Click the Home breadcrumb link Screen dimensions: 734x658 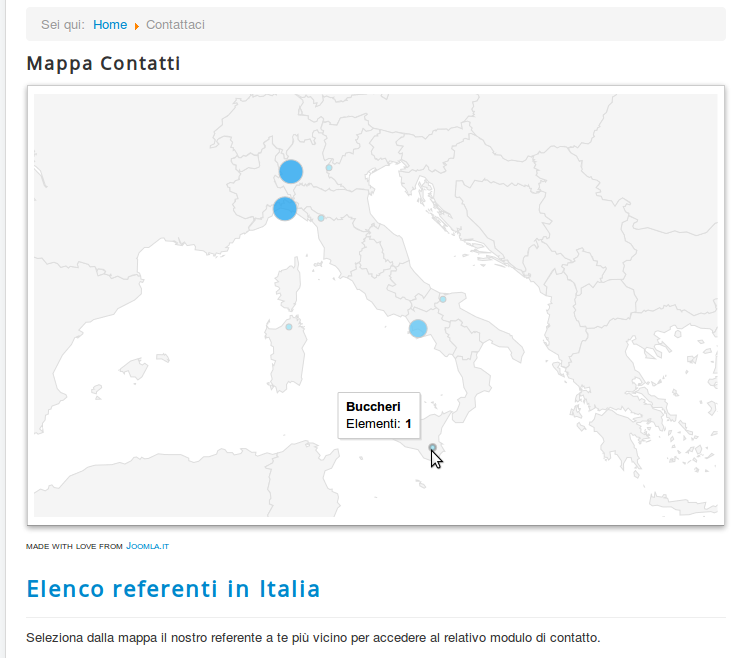[x=110, y=24]
